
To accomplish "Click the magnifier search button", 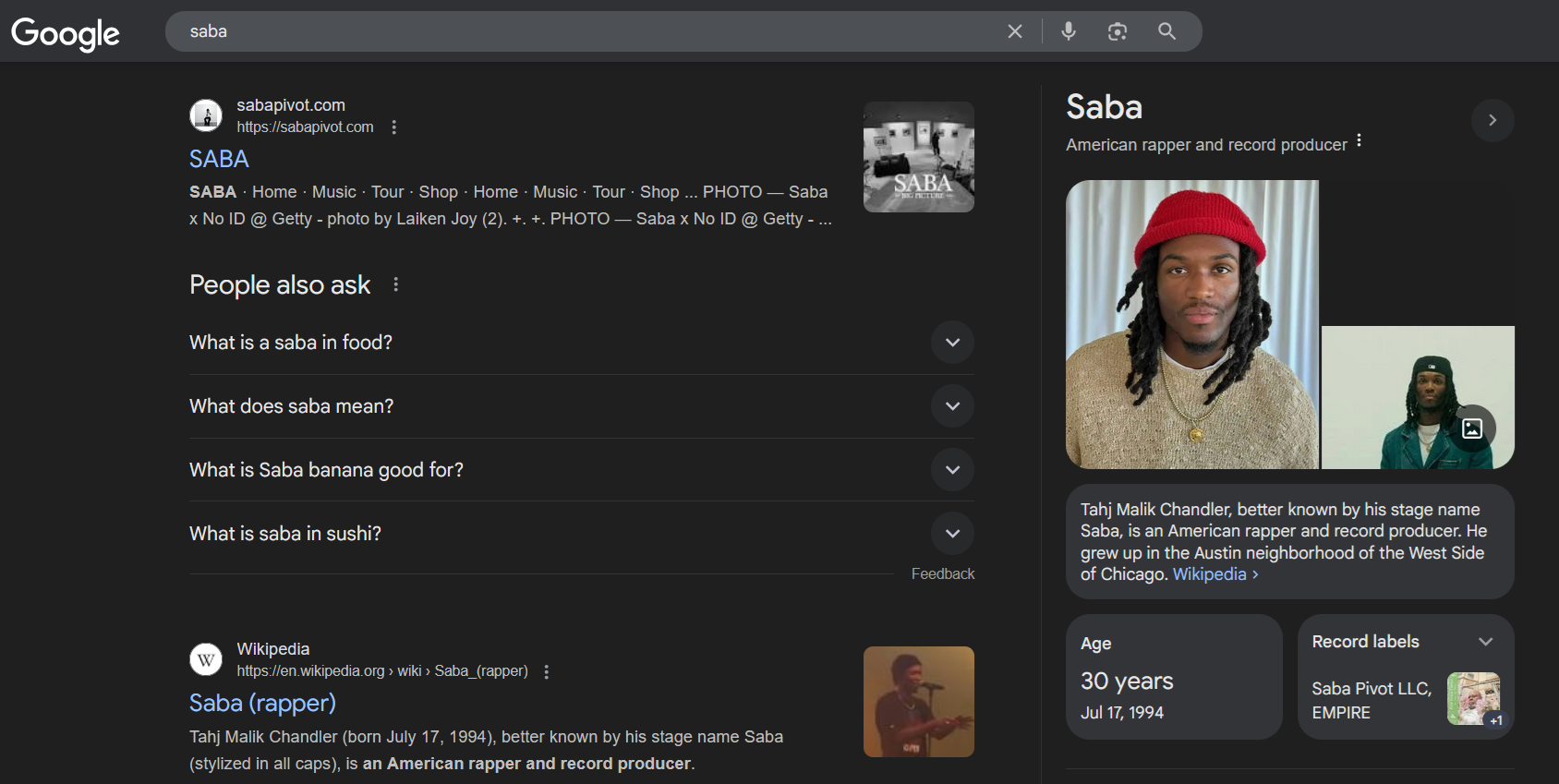I will [x=1167, y=31].
